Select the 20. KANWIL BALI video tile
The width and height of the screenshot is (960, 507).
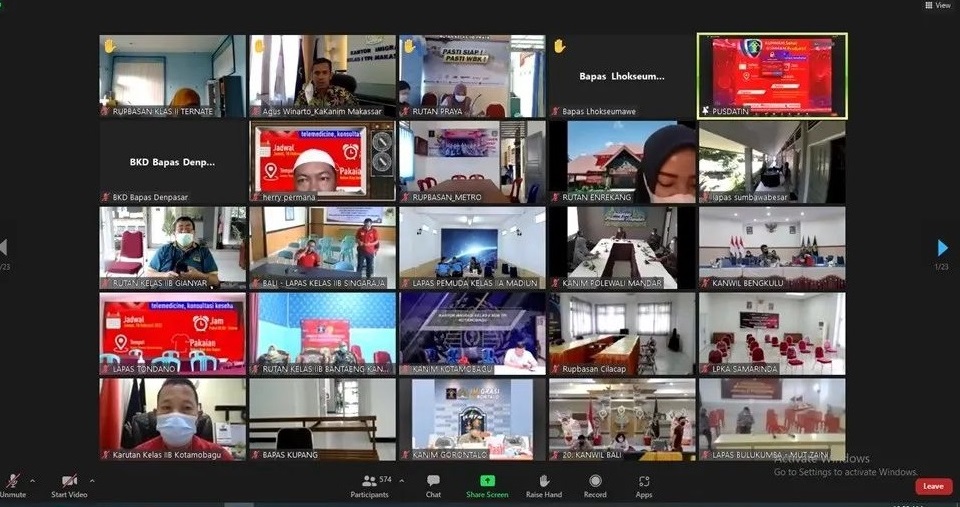point(622,419)
